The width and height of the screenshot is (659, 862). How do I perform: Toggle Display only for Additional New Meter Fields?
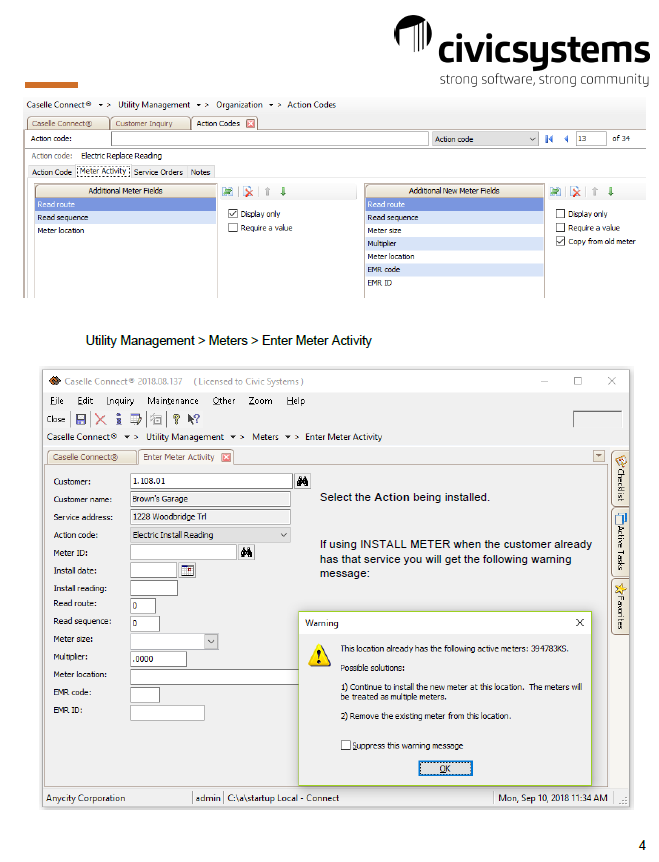click(561, 214)
